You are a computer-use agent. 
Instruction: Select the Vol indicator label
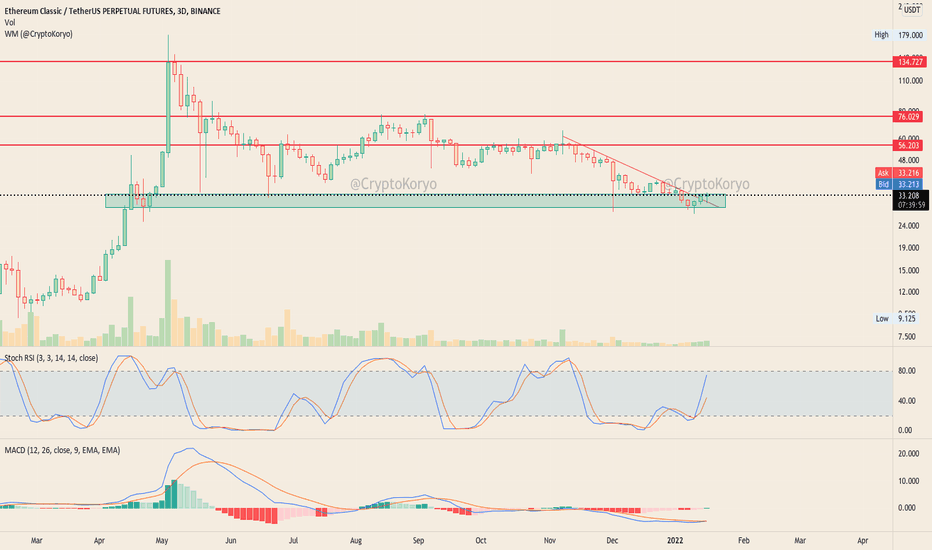coord(10,23)
